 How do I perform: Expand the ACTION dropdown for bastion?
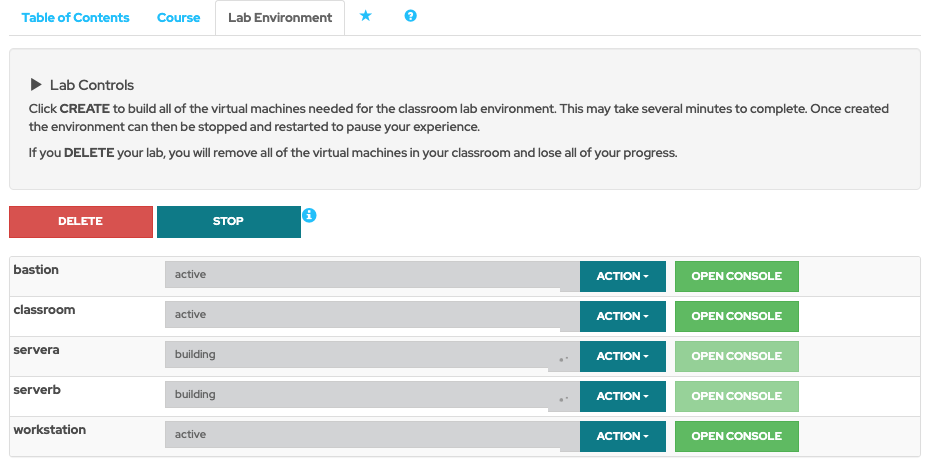tap(622, 276)
